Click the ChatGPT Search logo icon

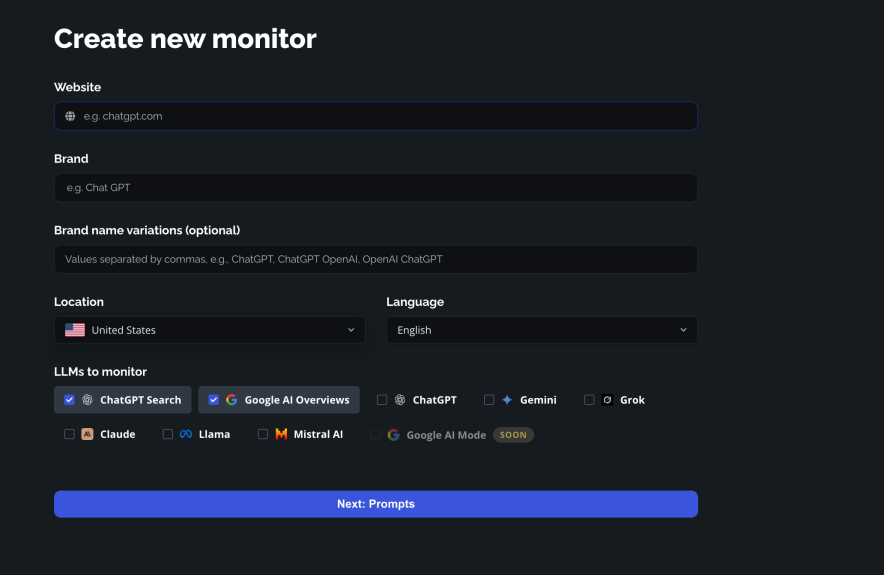coord(87,400)
